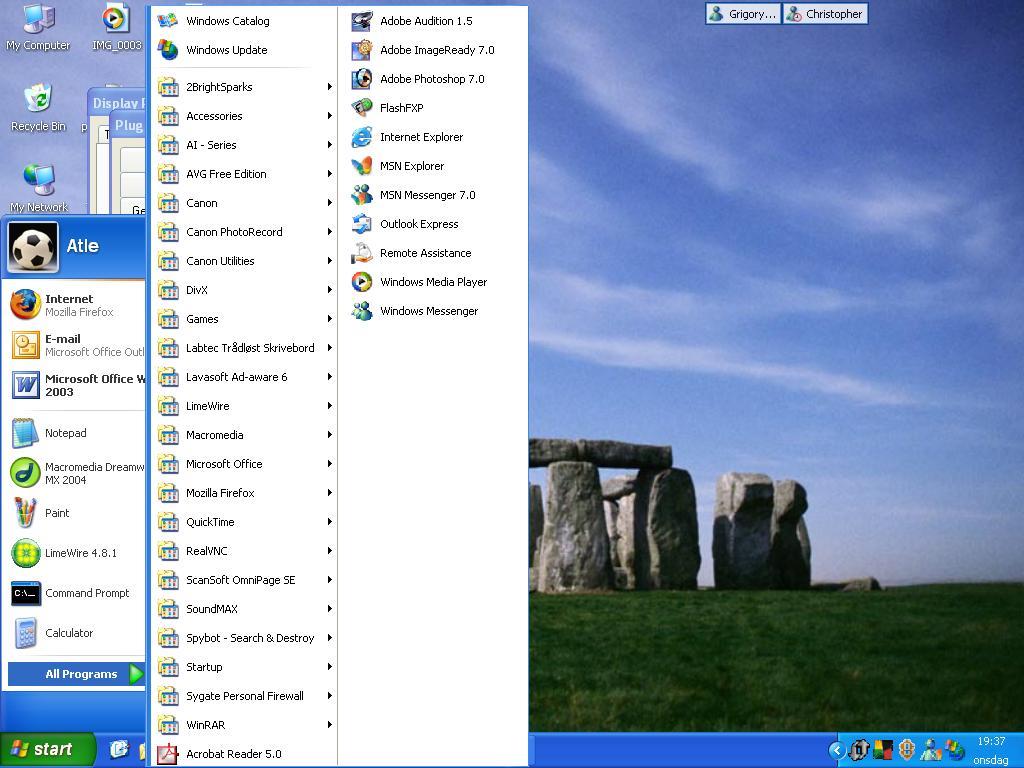
Task: Open Acrobat Reader 5.0 icon
Action: [168, 754]
